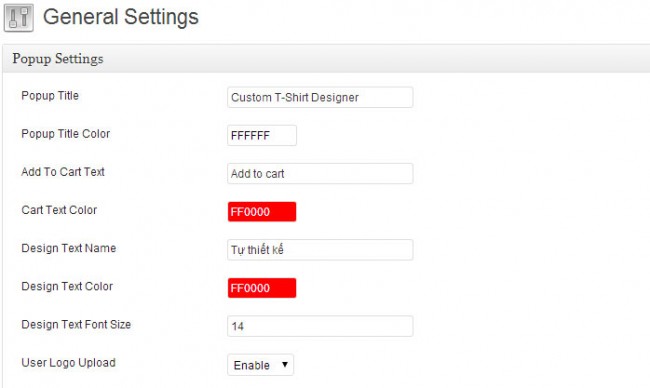The height and width of the screenshot is (388, 650).
Task: Click the Popup Title input field
Action: point(320,97)
